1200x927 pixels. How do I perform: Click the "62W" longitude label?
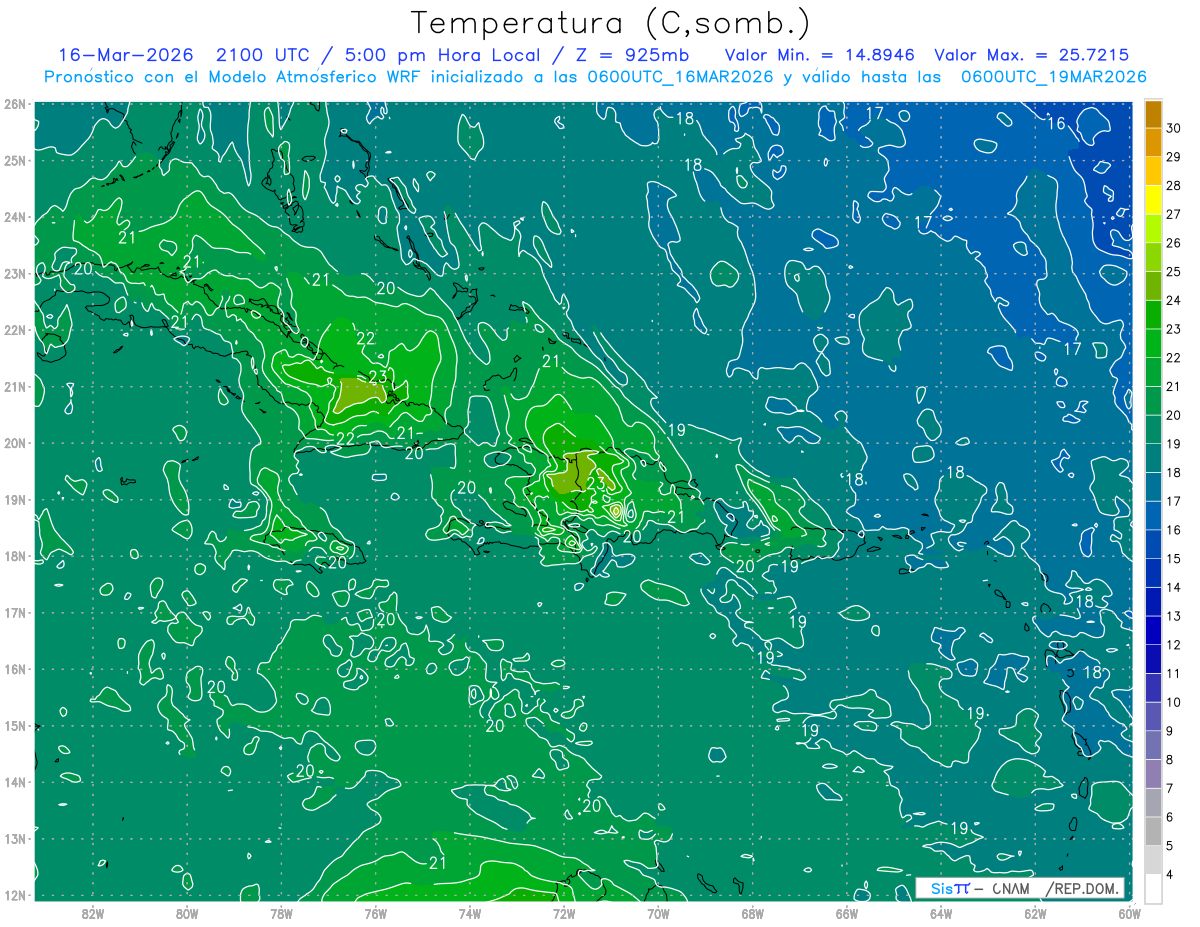coord(1035,913)
